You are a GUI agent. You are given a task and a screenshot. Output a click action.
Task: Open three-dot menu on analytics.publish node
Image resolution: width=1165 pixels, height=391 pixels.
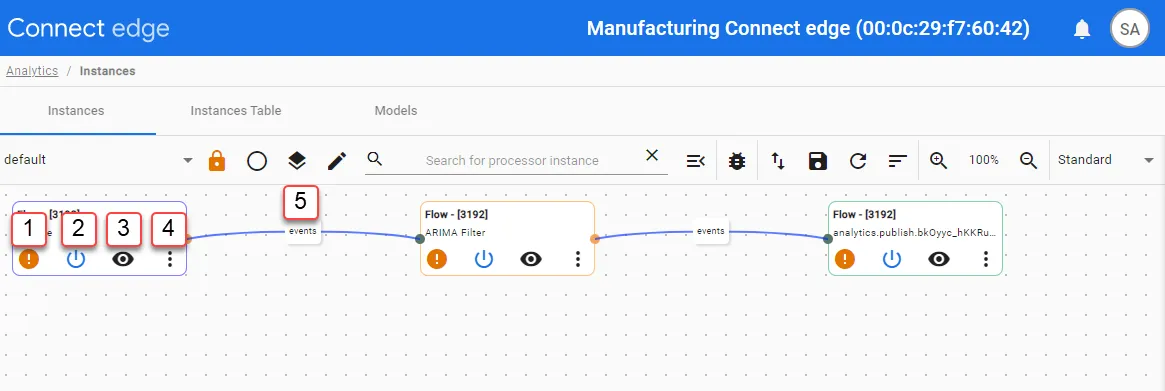[x=986, y=259]
